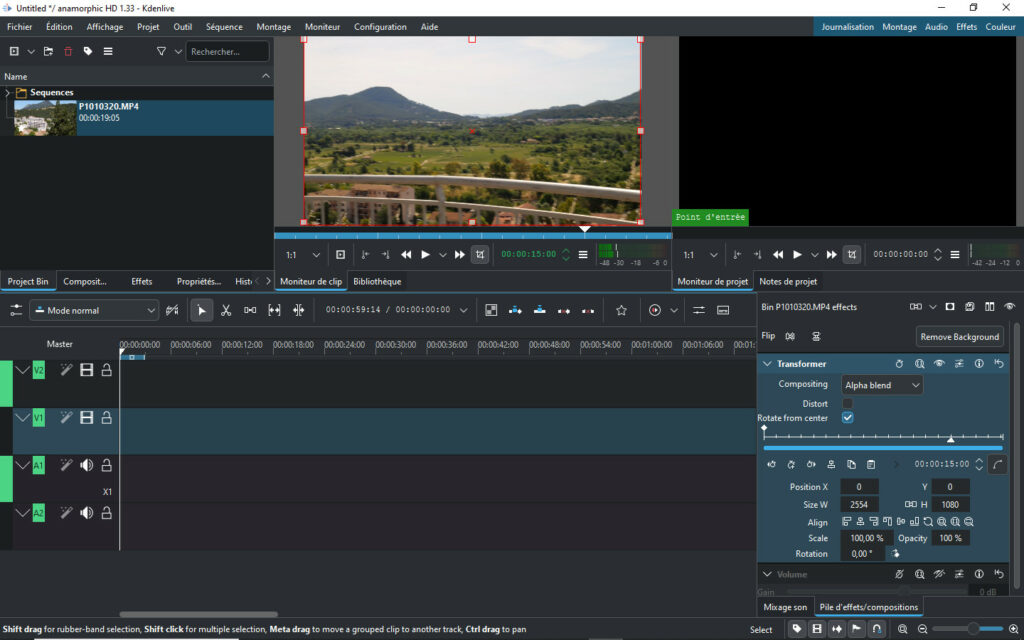The image size is (1024, 640).
Task: Open clip monitor 1:1 zoom dropdown
Action: click(303, 255)
